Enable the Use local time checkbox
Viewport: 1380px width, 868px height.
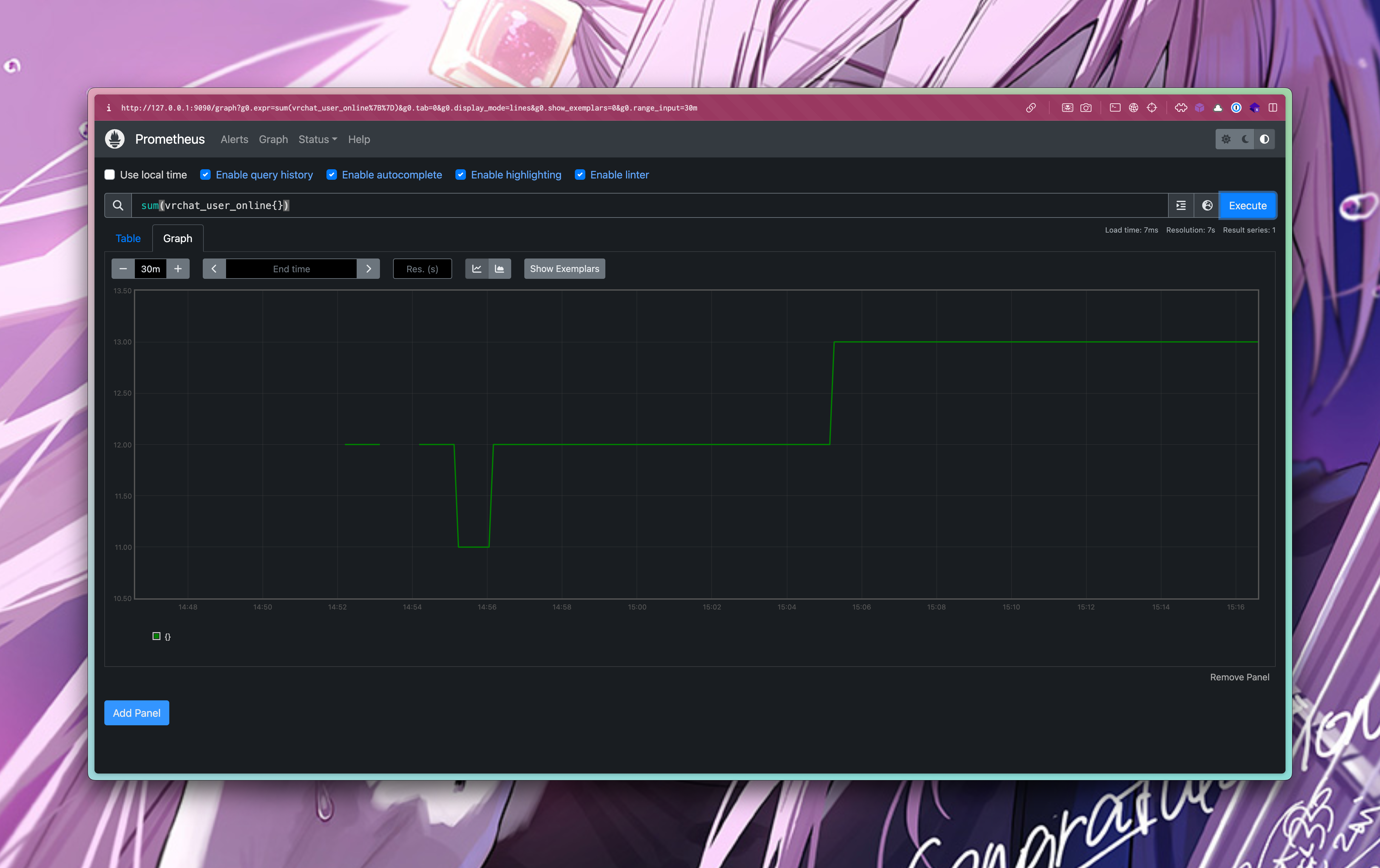click(x=110, y=175)
